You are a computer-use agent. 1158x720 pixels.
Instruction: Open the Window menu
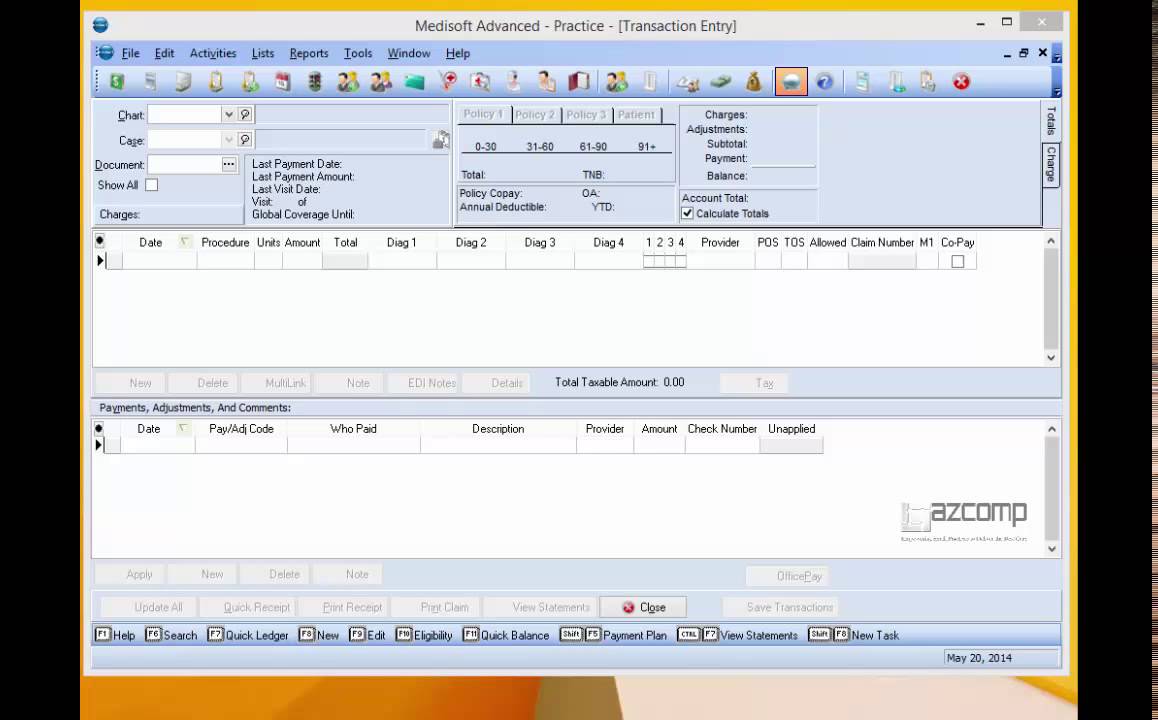coord(408,53)
